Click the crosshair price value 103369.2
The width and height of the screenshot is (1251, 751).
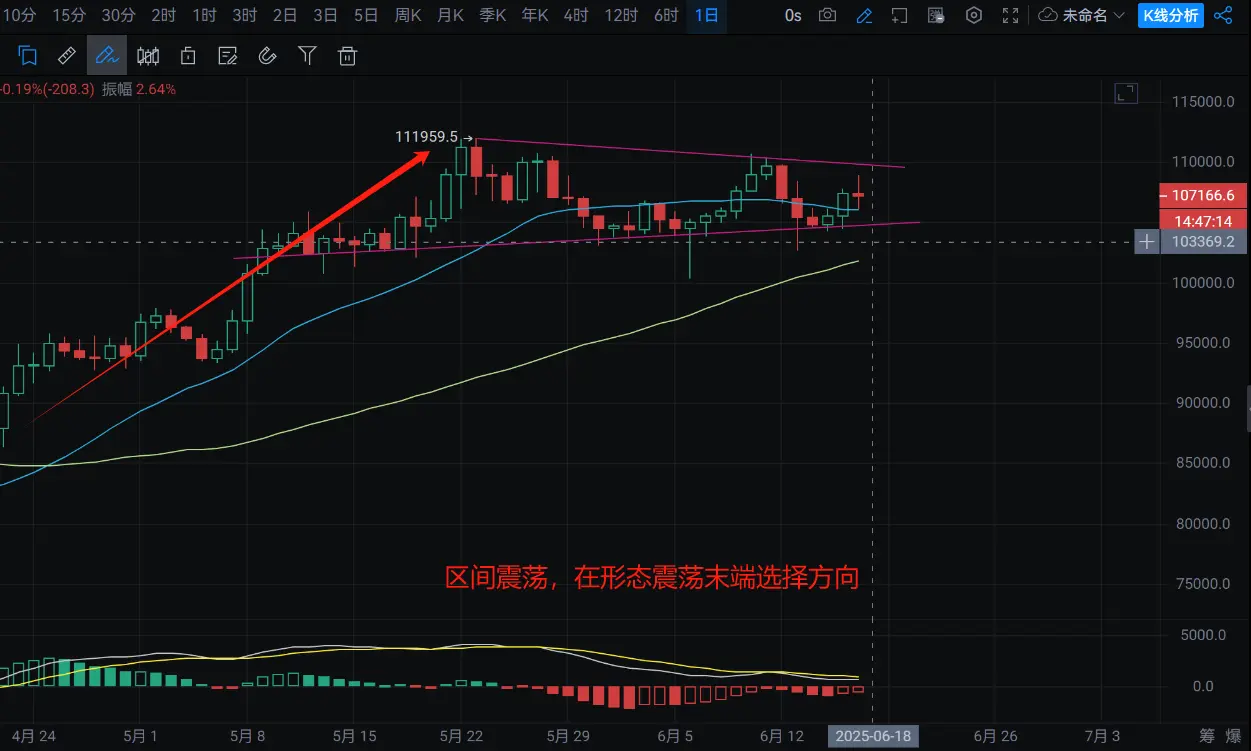tap(1204, 242)
